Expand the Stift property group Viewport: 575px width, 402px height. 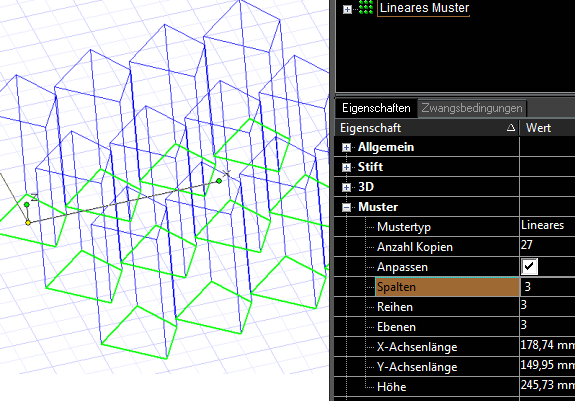[346, 168]
